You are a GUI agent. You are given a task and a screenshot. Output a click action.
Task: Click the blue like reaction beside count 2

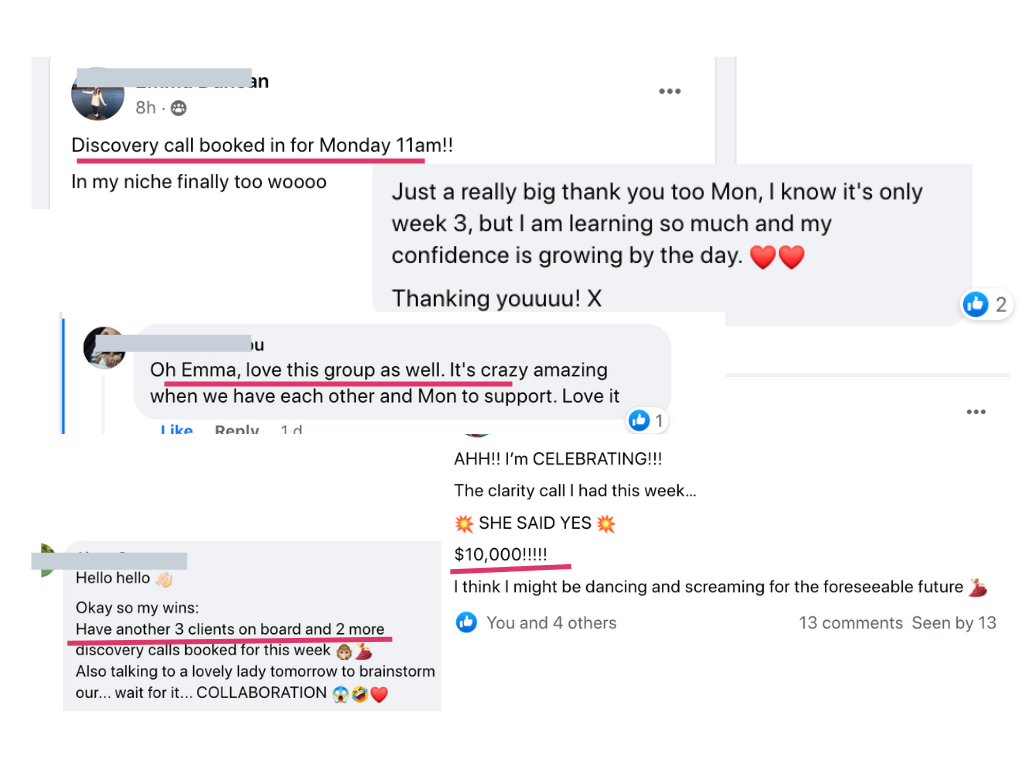(x=975, y=305)
